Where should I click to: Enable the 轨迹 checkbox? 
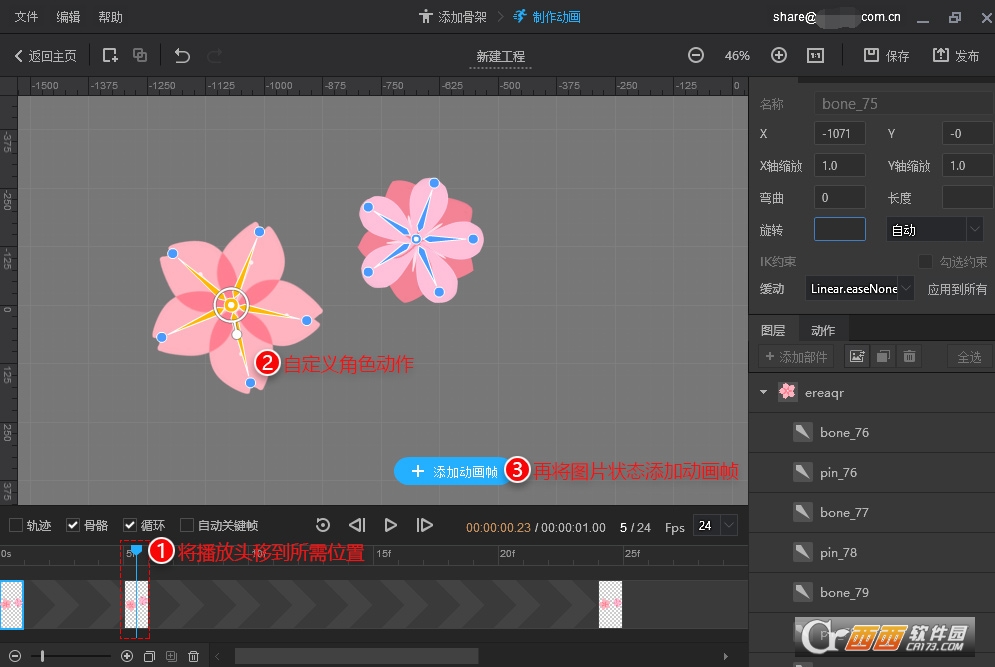(x=16, y=525)
